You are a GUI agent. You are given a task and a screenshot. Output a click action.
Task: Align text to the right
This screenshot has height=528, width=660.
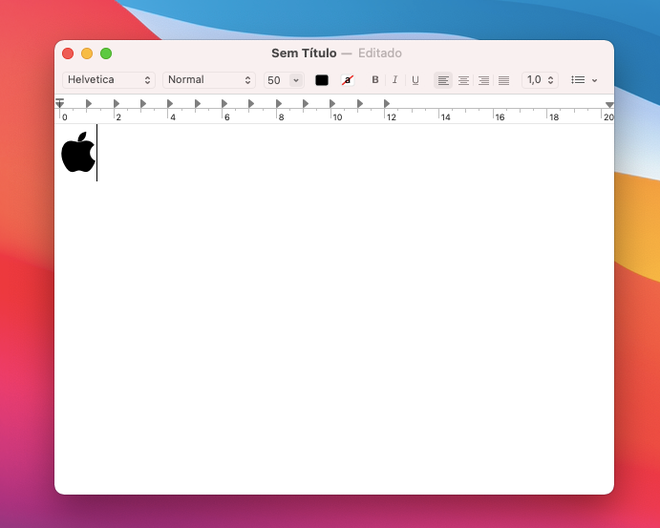click(484, 80)
